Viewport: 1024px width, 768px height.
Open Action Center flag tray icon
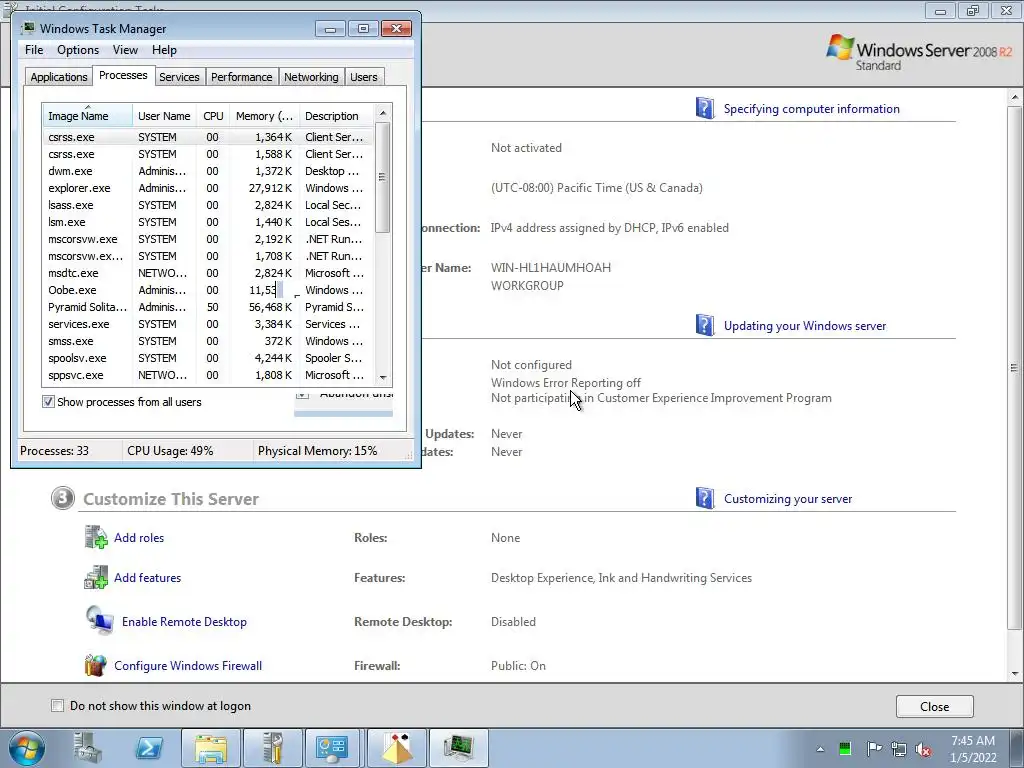[x=874, y=748]
